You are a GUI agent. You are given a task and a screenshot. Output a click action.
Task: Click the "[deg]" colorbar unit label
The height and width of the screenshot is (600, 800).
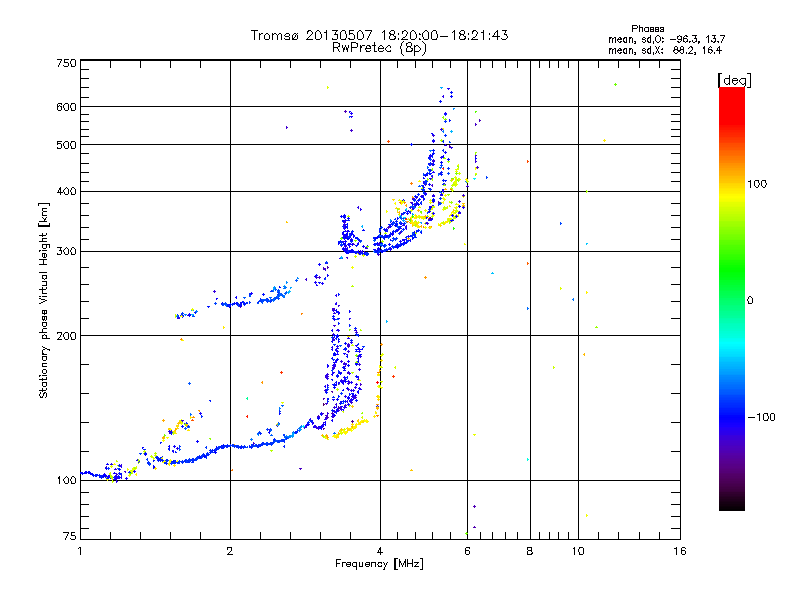734,80
